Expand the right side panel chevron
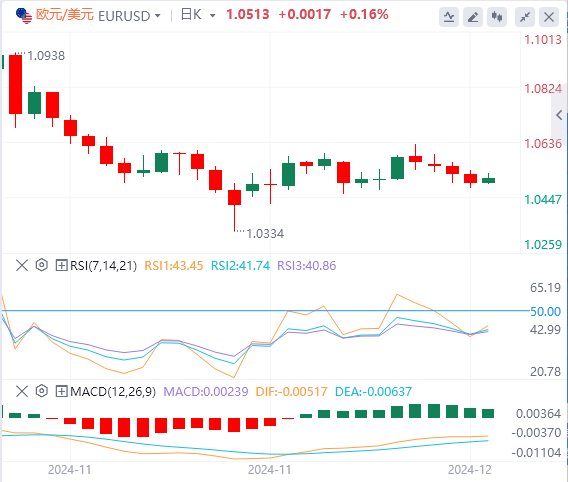Viewport: 568px width, 482px height. pyautogui.click(x=559, y=116)
